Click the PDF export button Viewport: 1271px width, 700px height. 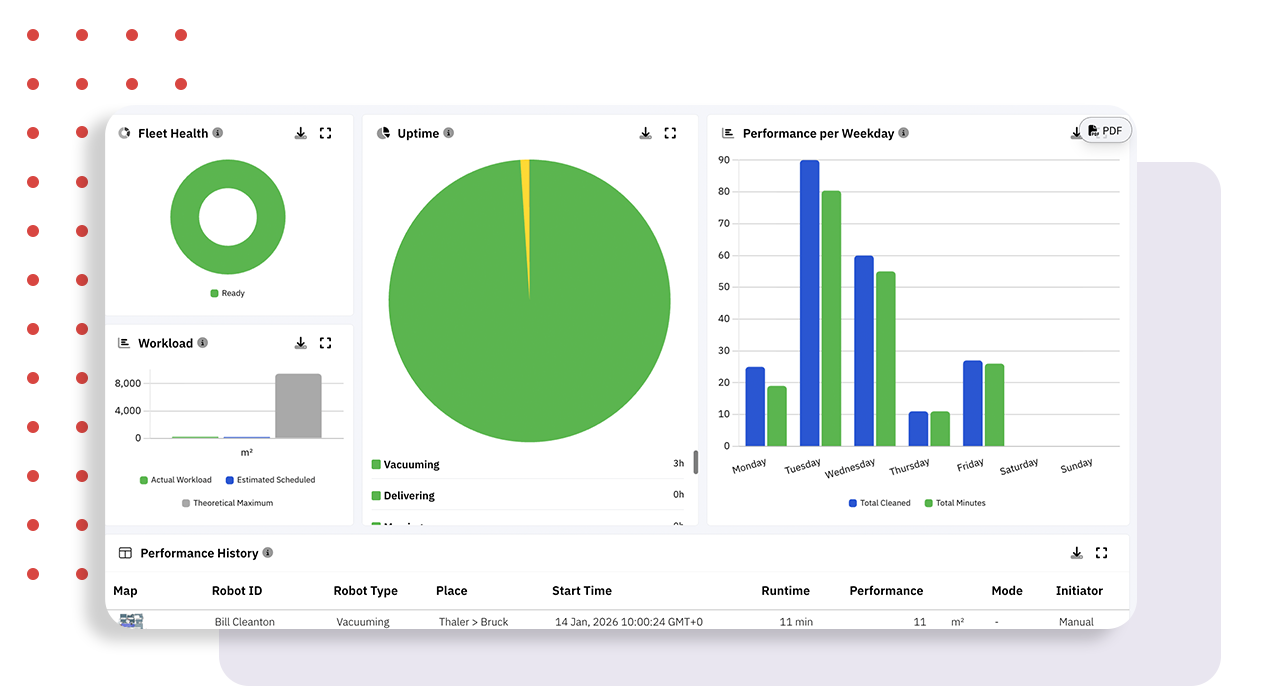pyautogui.click(x=1105, y=130)
